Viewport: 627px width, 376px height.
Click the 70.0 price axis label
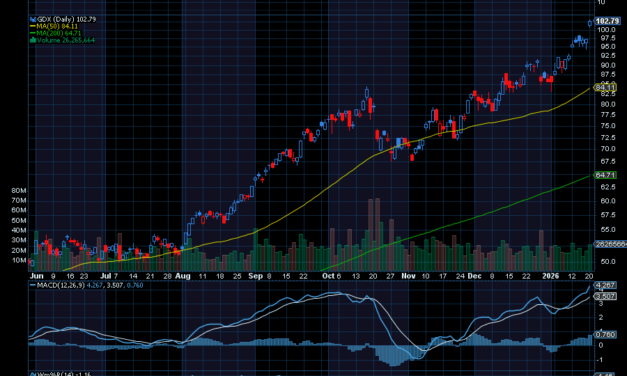(x=608, y=149)
